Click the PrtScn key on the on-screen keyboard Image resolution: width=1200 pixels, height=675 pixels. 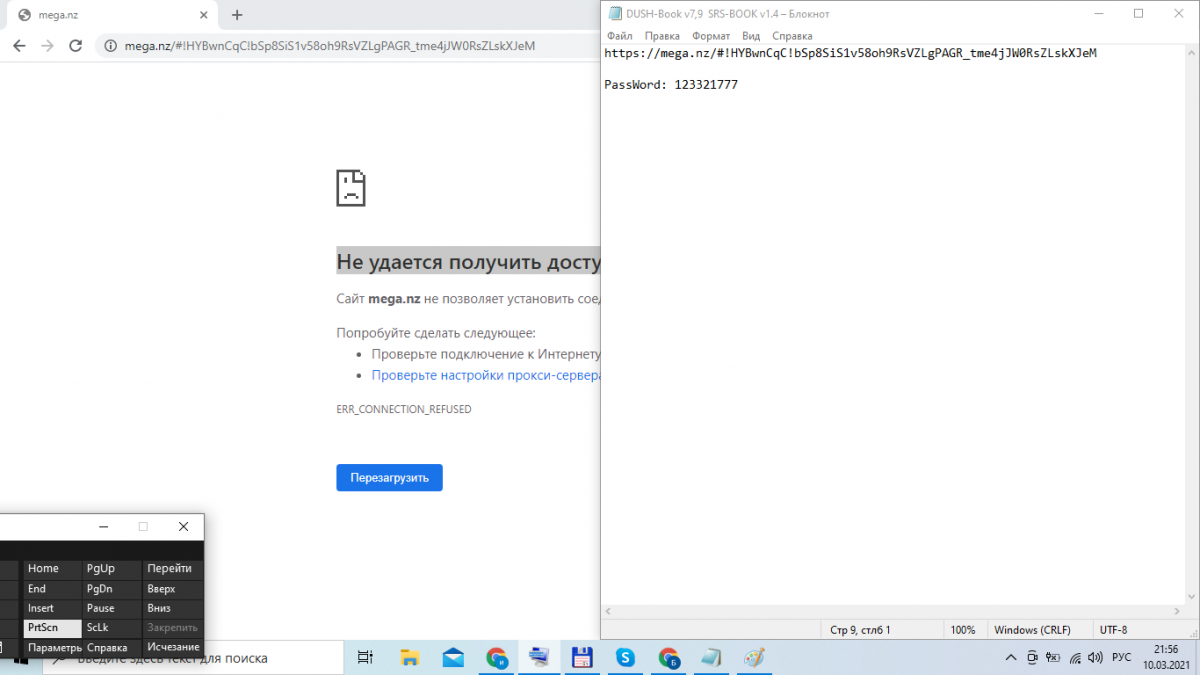coord(52,628)
